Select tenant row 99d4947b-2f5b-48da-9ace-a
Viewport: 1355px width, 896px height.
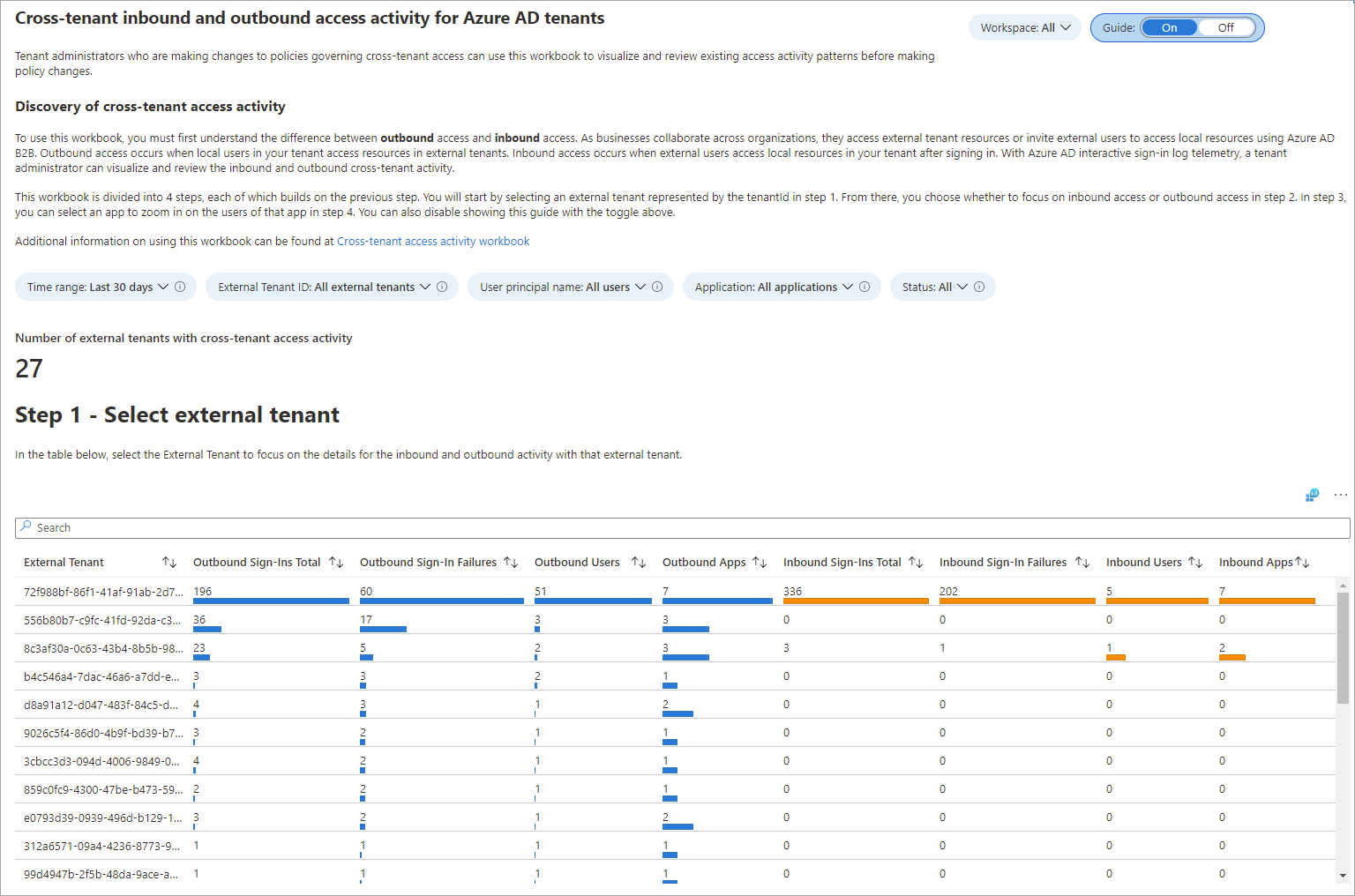676,874
